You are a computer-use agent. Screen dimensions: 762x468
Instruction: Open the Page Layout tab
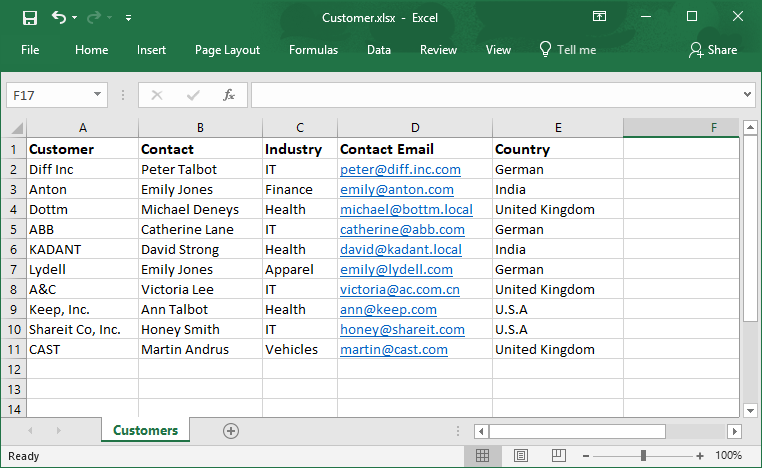(x=227, y=50)
